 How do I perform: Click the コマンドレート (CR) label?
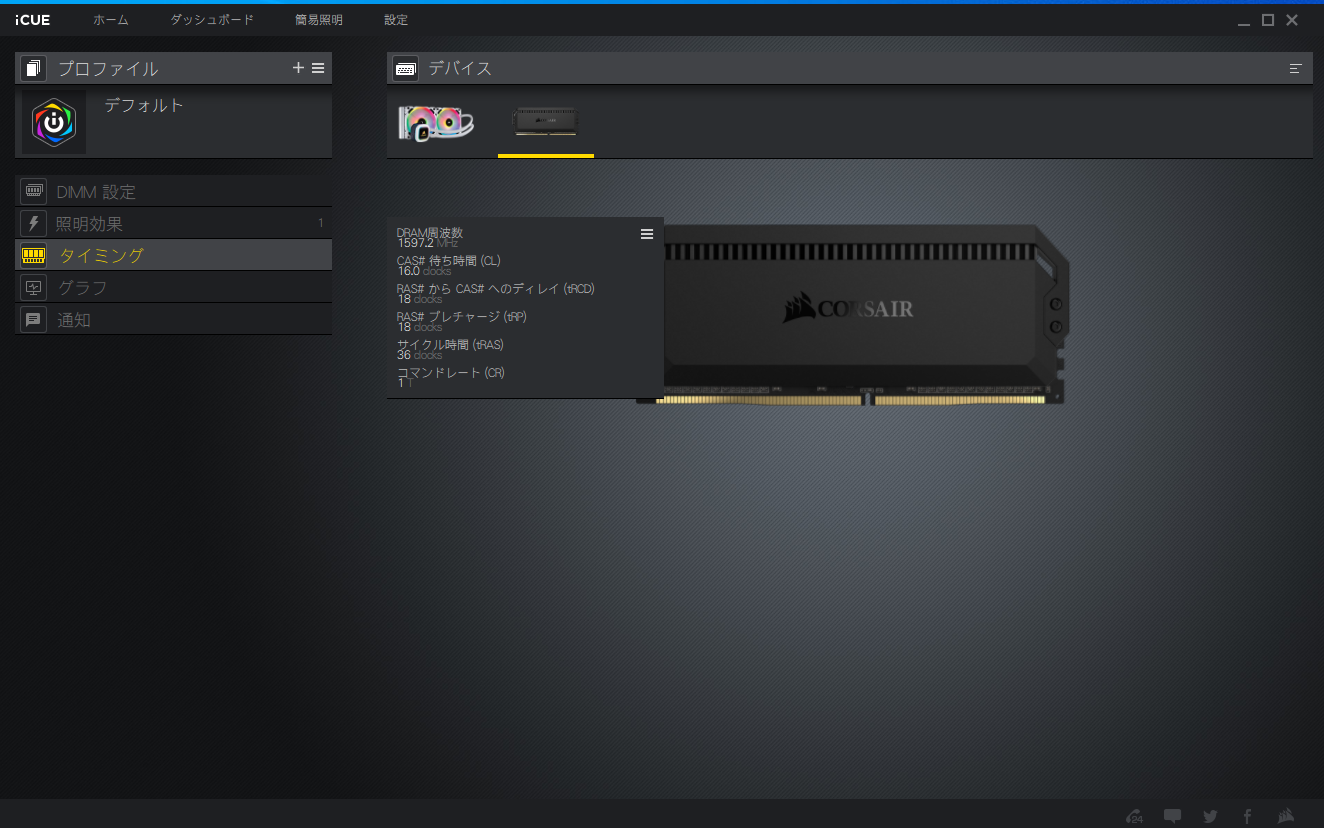click(451, 373)
